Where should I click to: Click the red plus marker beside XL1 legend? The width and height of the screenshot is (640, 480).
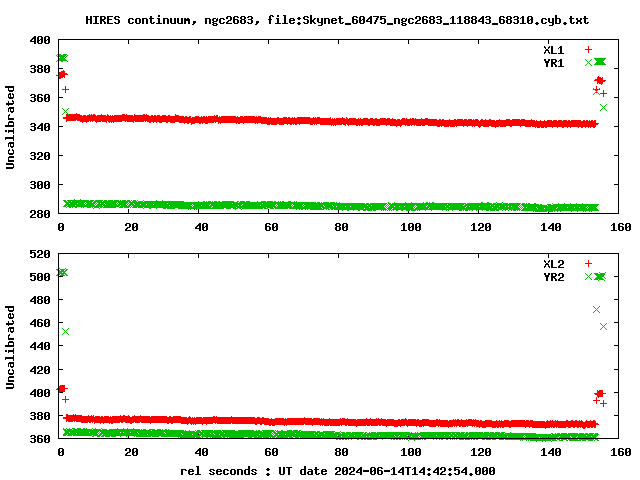pyautogui.click(x=588, y=49)
